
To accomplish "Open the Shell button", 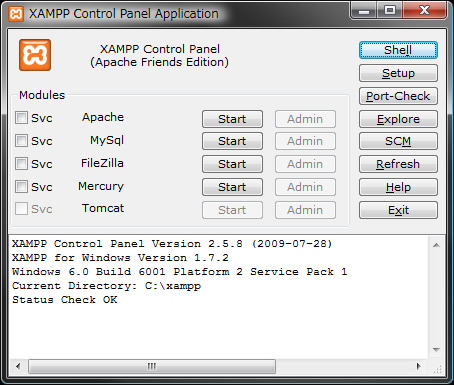I will coord(398,50).
